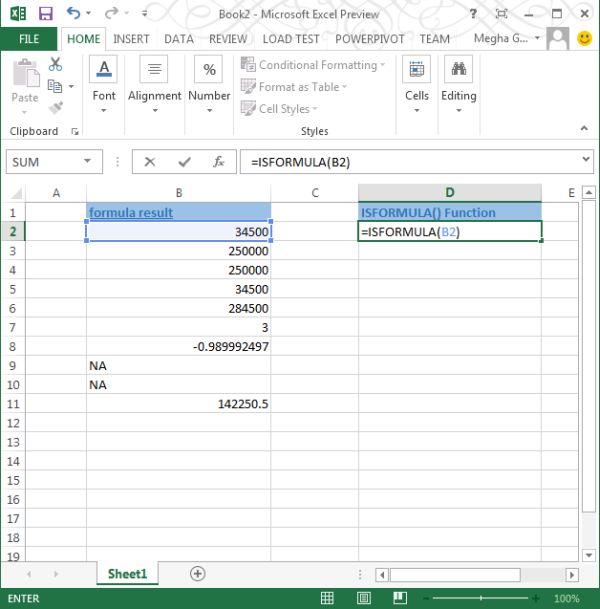The height and width of the screenshot is (609, 600).
Task: Select cell B8 containing -0.989992497
Action: pyautogui.click(x=178, y=346)
